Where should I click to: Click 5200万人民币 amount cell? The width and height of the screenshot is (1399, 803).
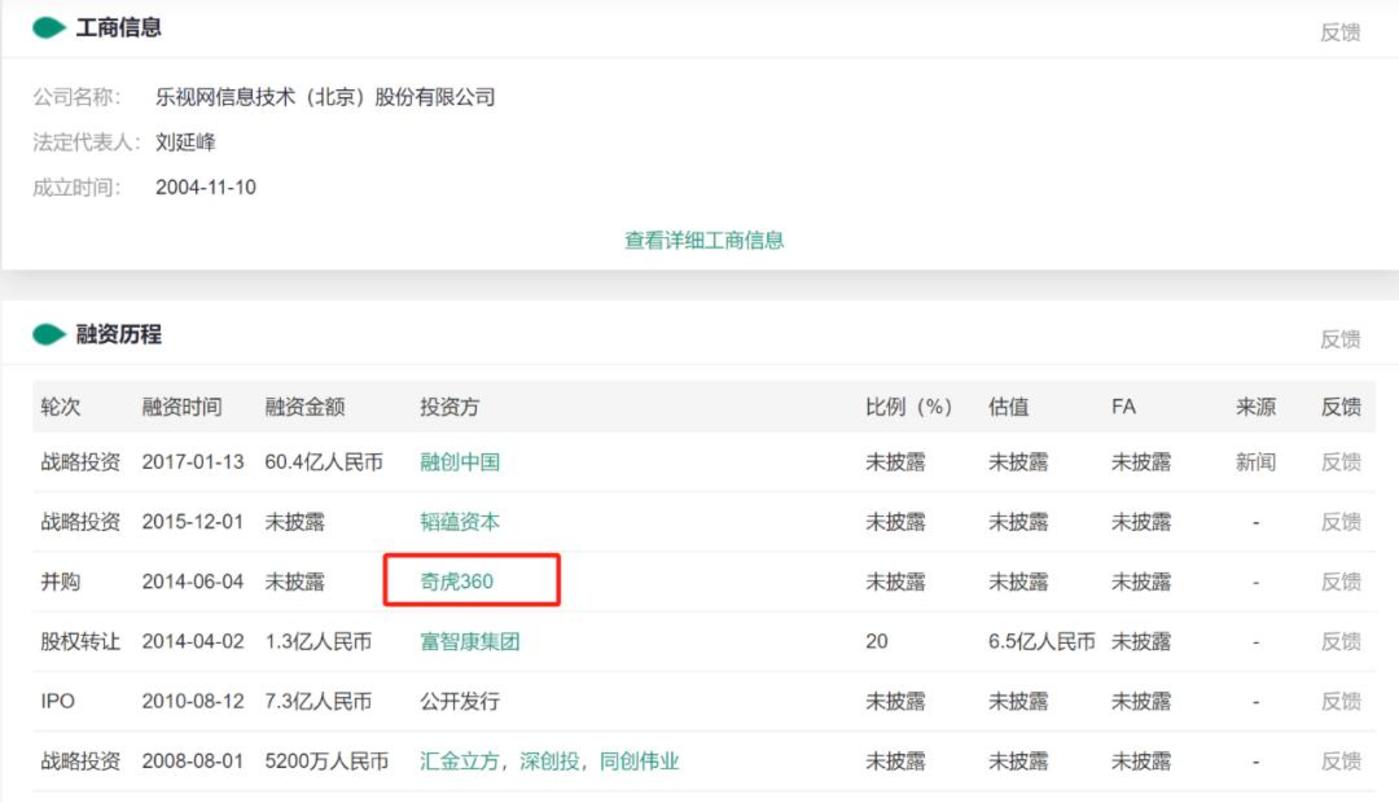[327, 761]
